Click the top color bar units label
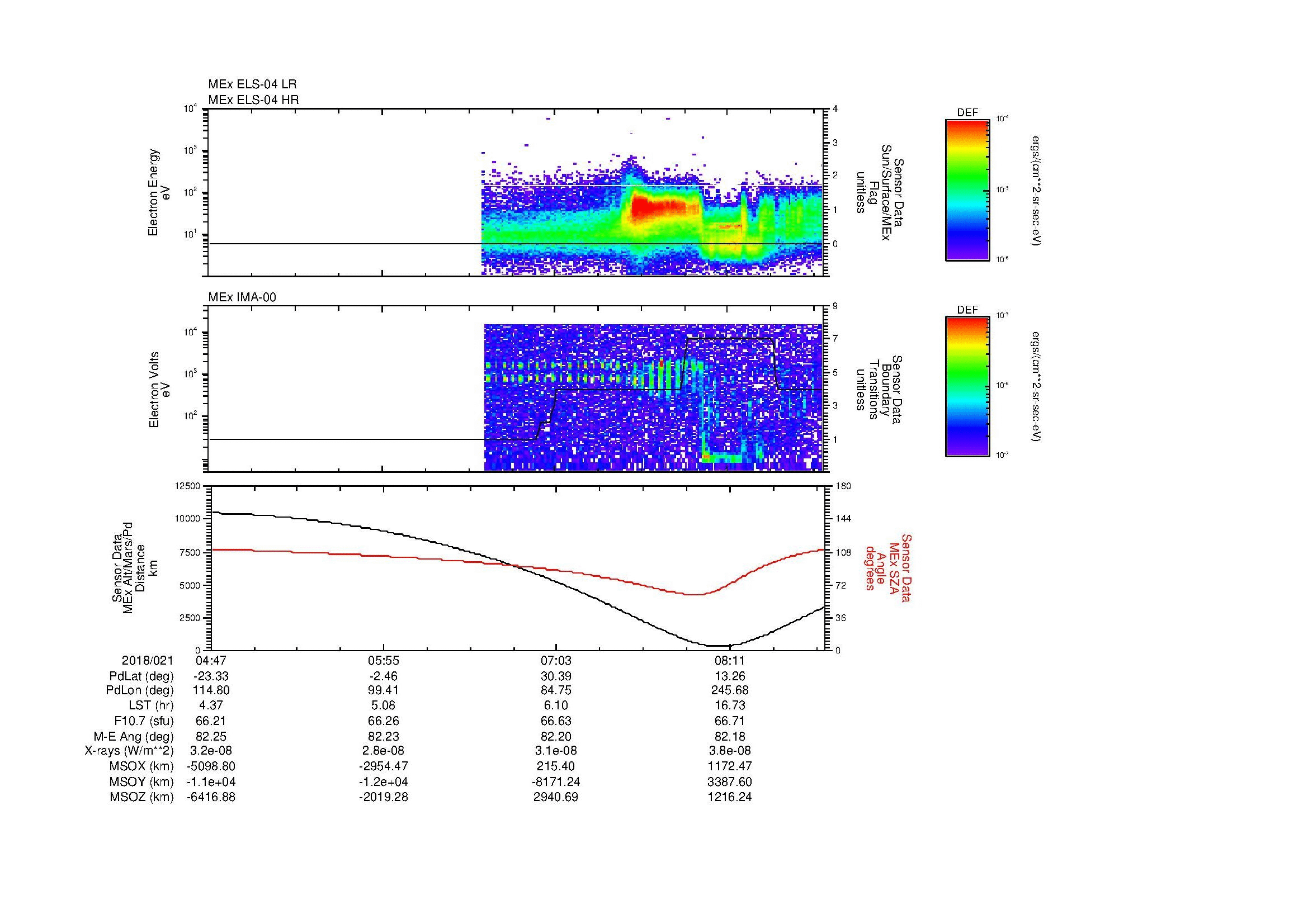 1036,191
